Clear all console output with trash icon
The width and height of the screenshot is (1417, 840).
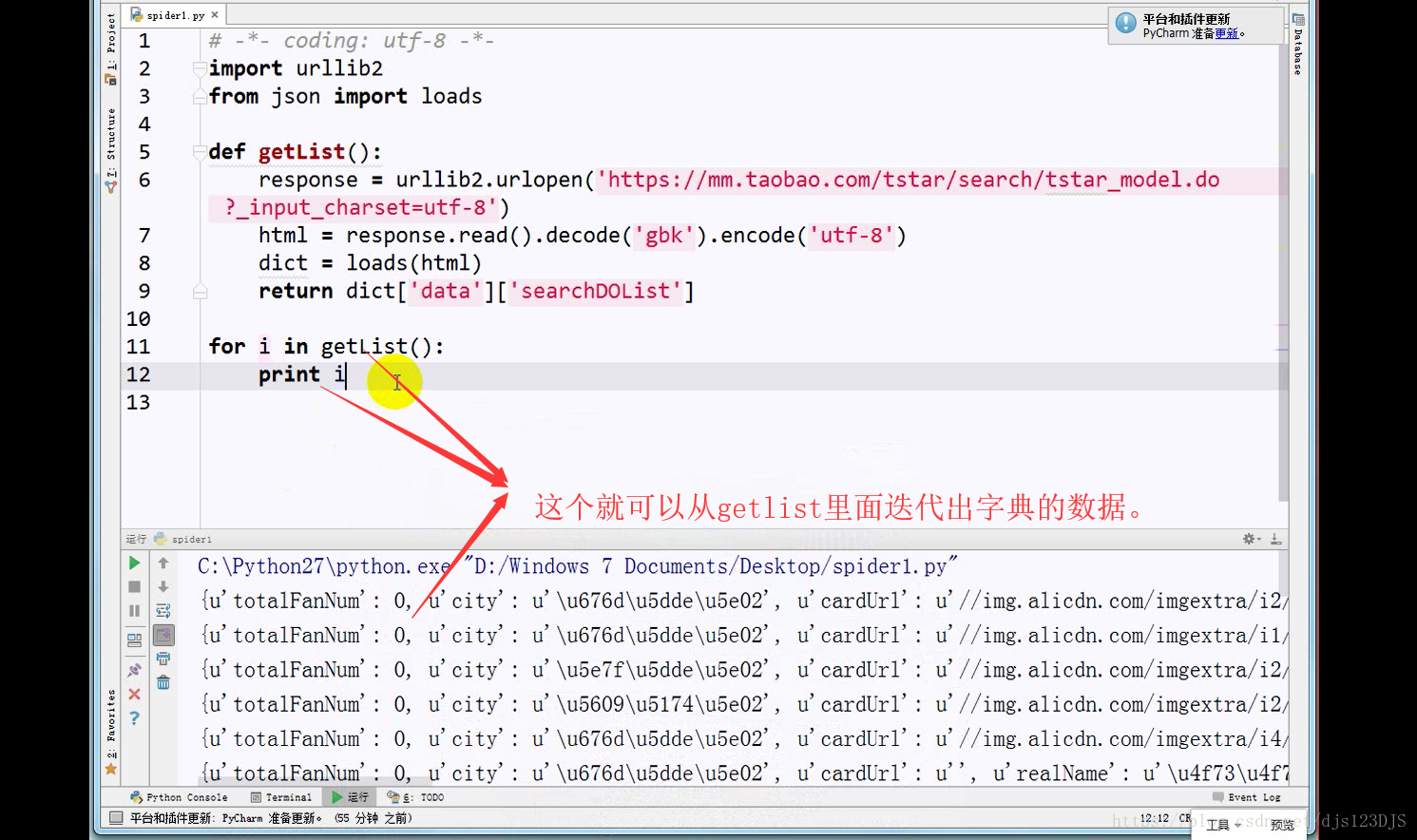coord(163,682)
